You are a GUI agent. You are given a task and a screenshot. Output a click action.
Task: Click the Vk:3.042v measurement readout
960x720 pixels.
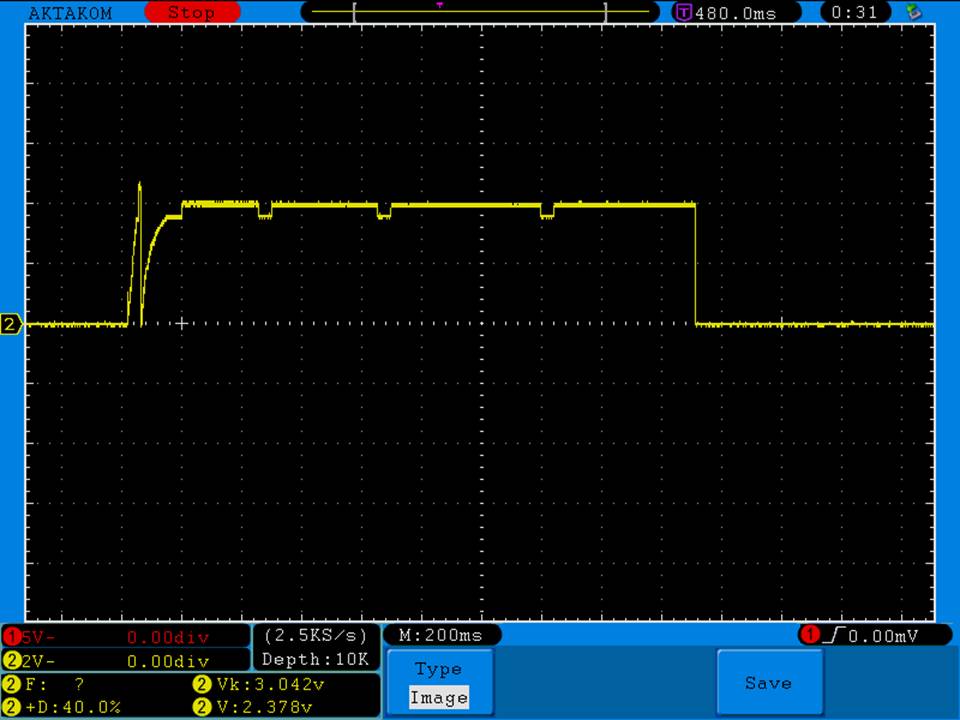click(258, 685)
